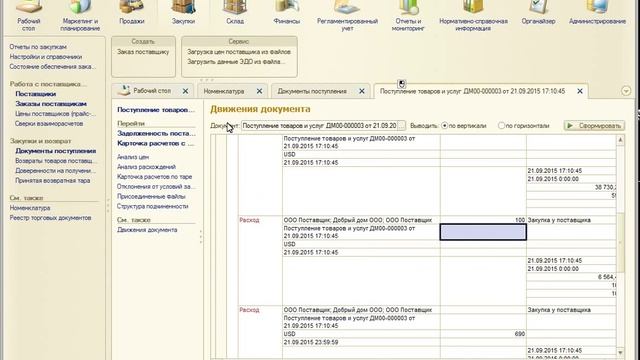Open Карточка расчетов по таре
The width and height of the screenshot is (640, 360).
click(154, 176)
